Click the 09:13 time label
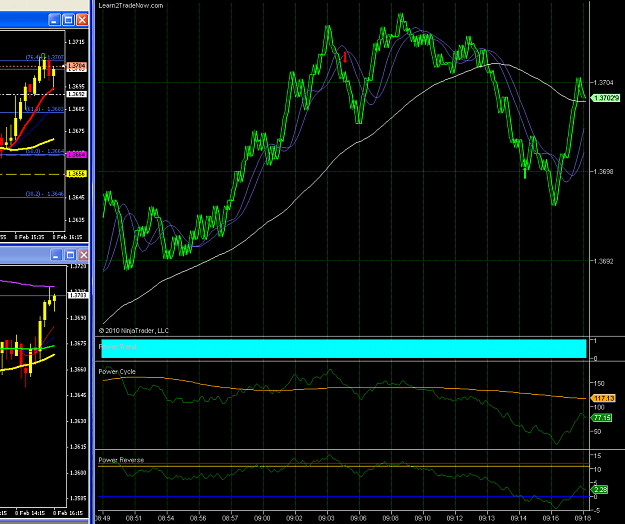Viewport: 625px width, 524px height. 487,518
